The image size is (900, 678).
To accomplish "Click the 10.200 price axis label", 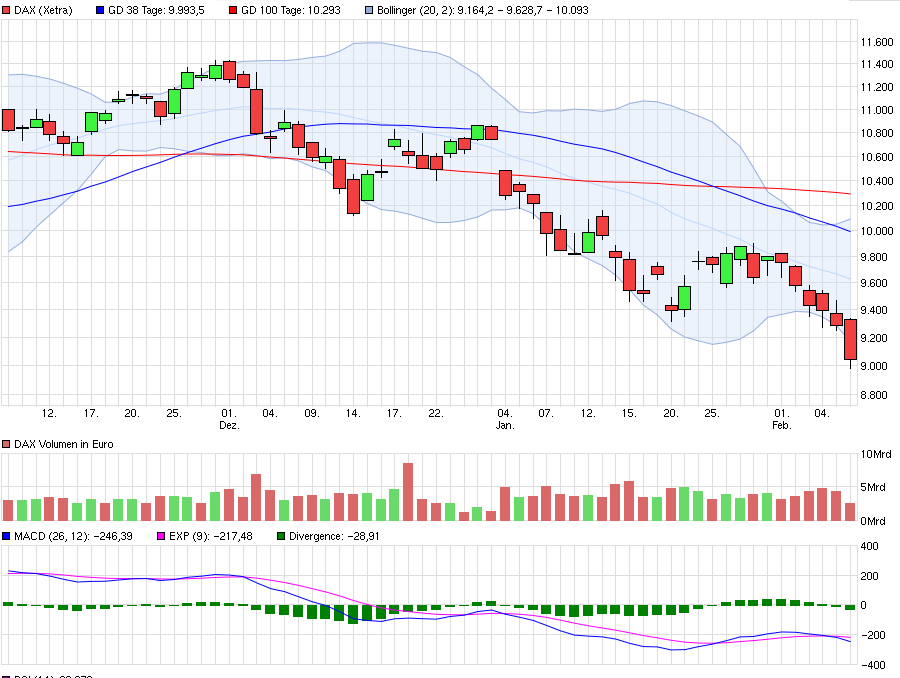I will pos(877,206).
